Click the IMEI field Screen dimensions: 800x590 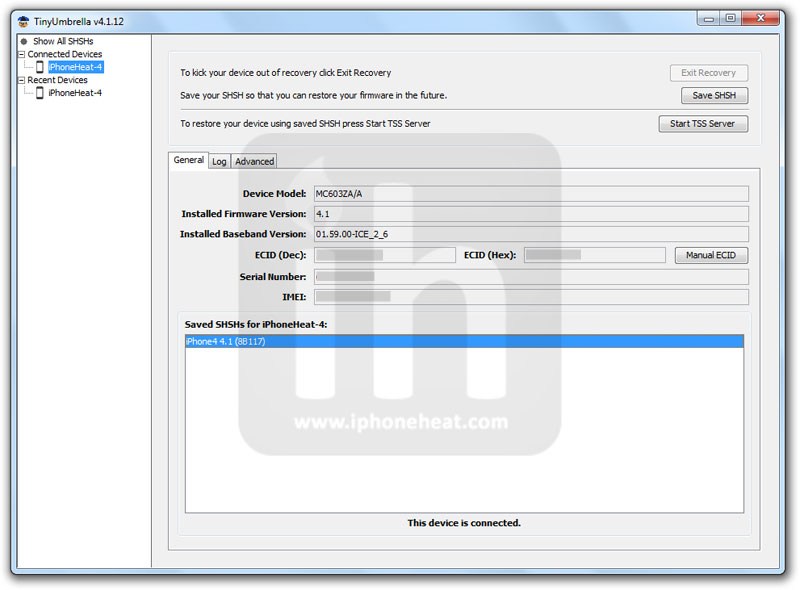(531, 297)
